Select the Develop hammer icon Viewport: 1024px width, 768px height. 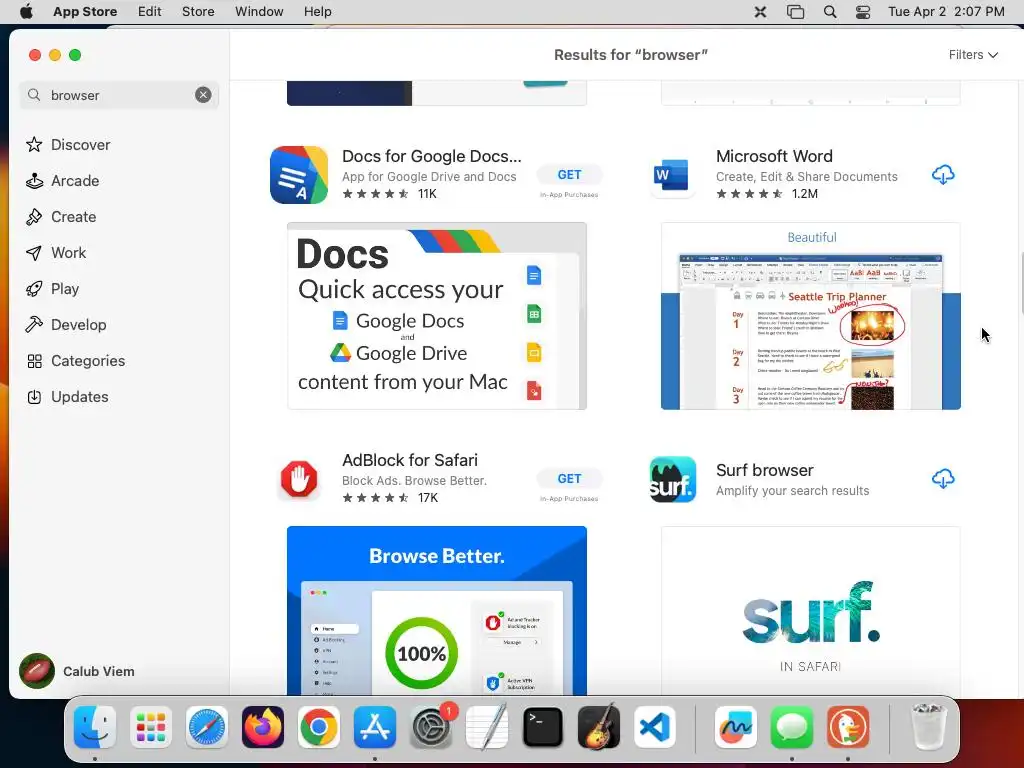click(34, 325)
